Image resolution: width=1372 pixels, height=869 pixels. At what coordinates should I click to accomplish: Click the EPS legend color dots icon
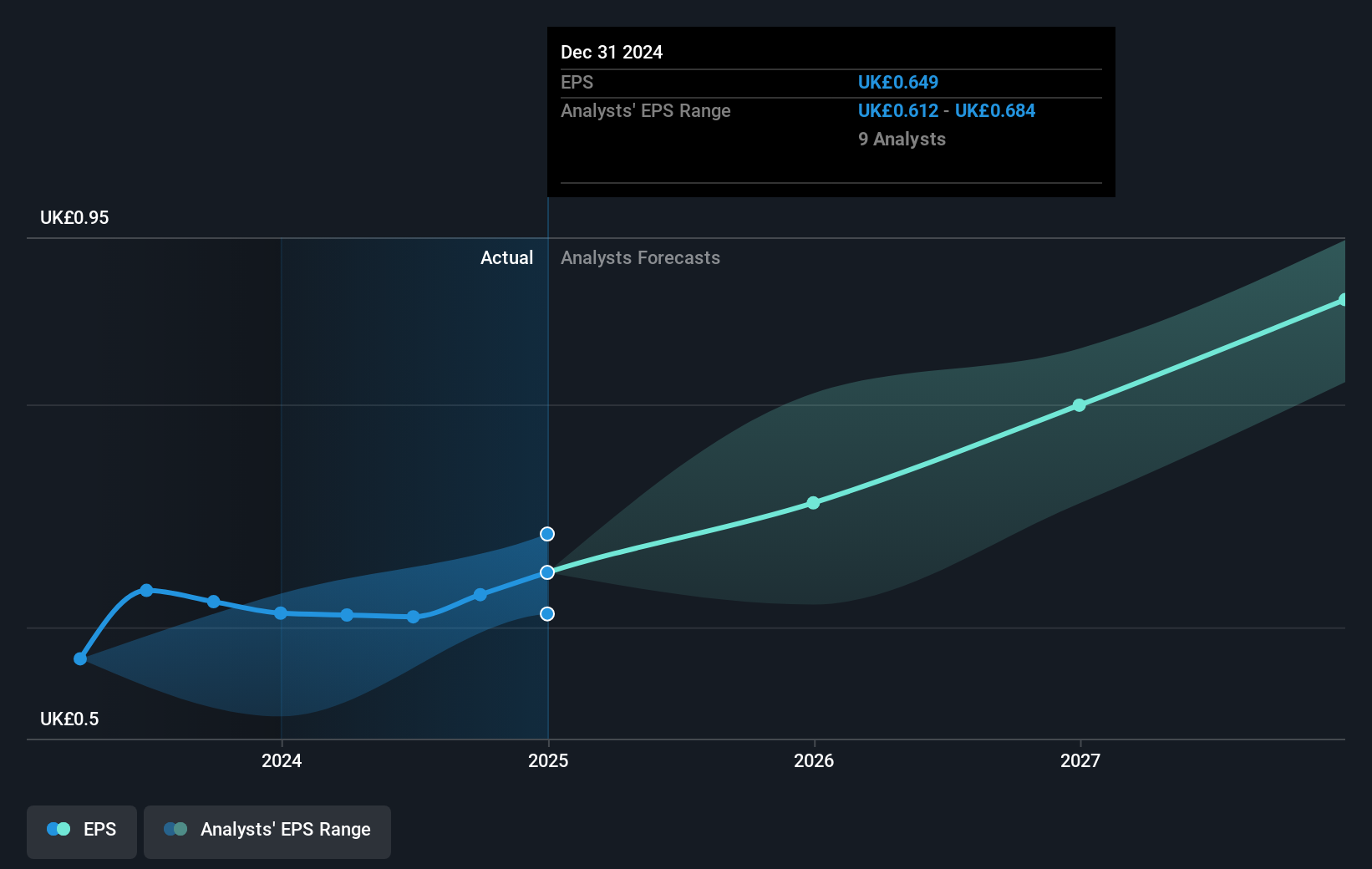click(58, 829)
